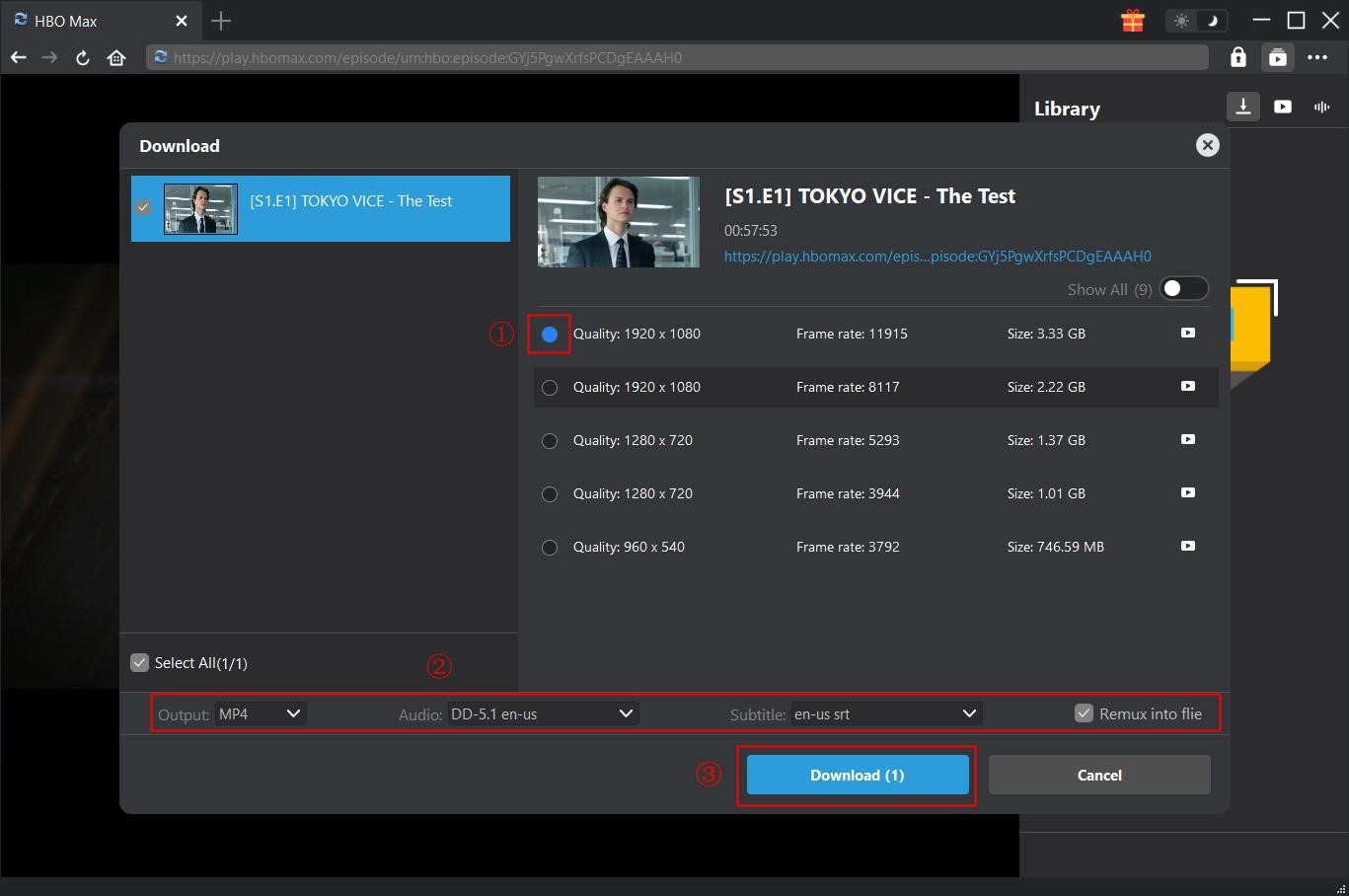Open the play.hbomax.com episode link
The image size is (1349, 896).
pyautogui.click(x=937, y=256)
